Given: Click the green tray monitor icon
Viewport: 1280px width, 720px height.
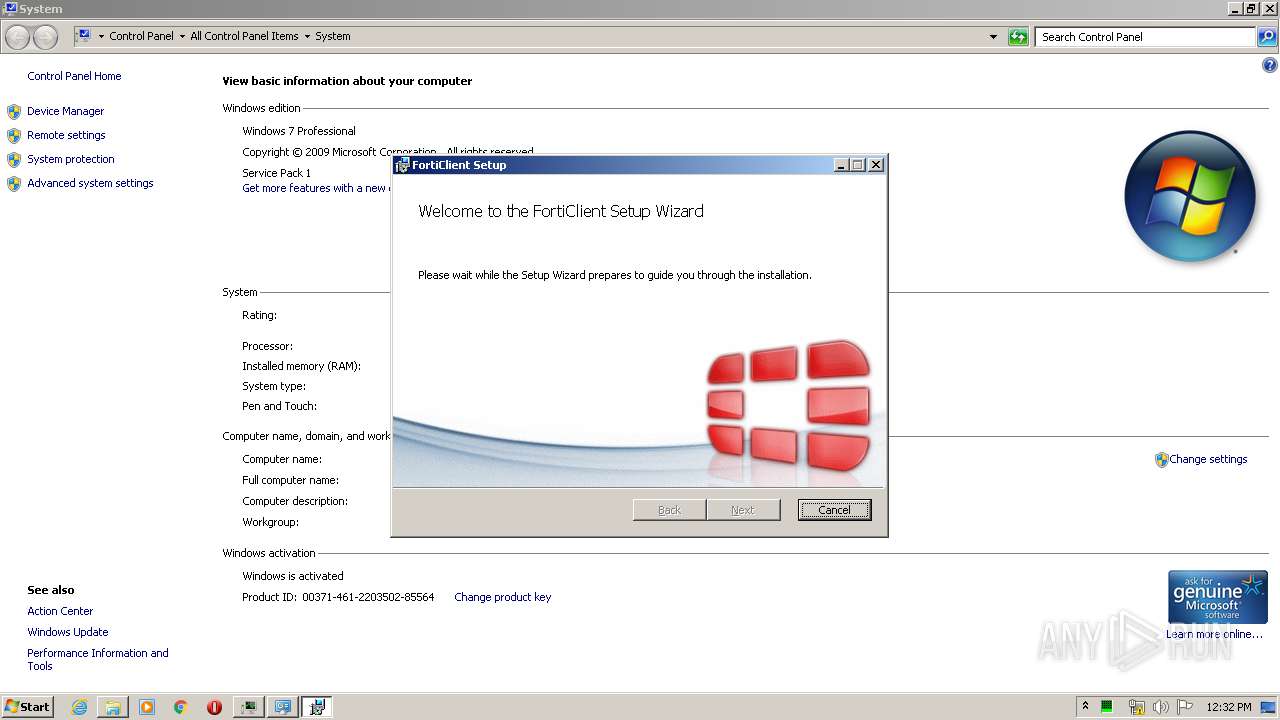Looking at the screenshot, I should click(x=1107, y=707).
